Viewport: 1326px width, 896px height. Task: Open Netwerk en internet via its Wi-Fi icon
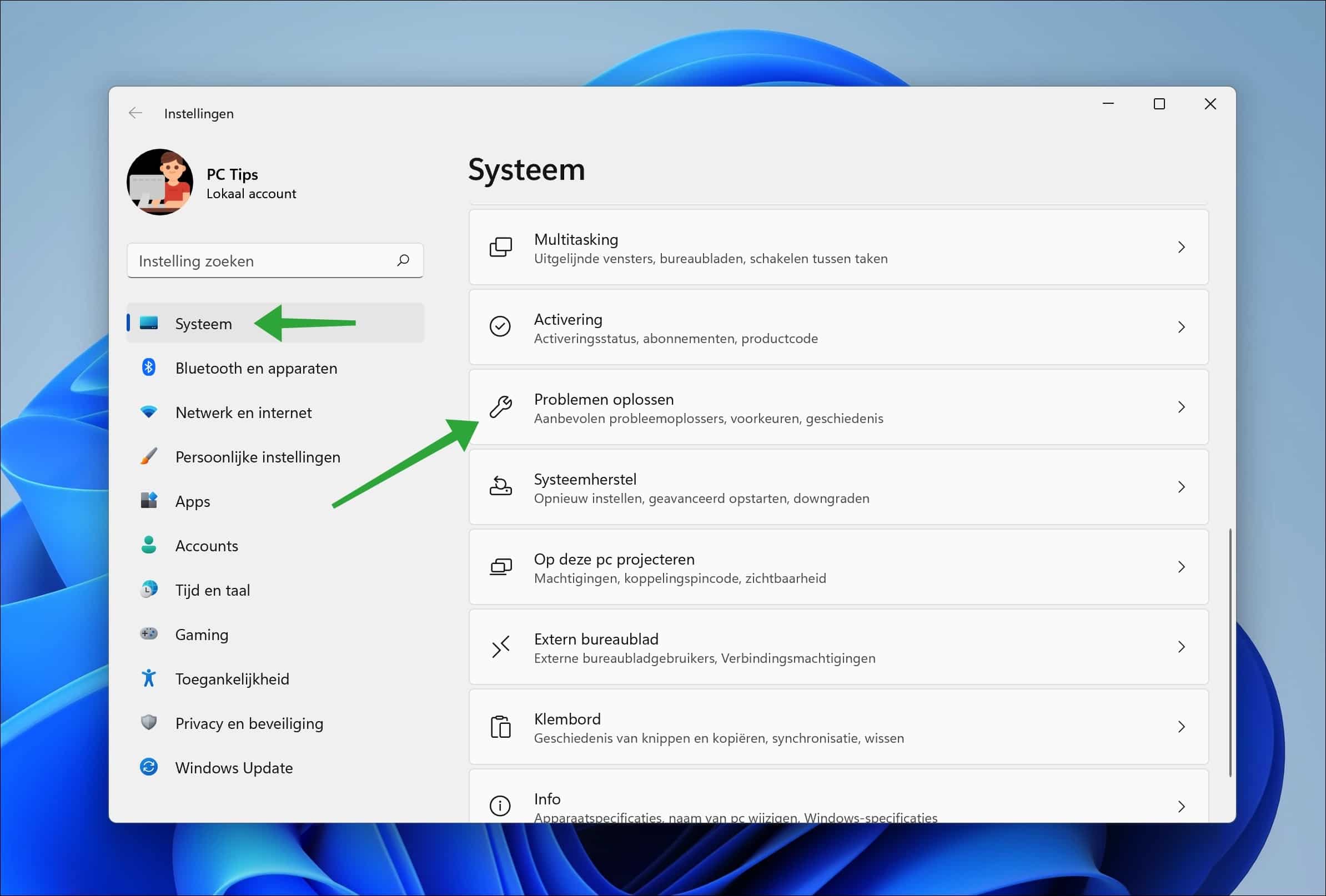point(149,412)
